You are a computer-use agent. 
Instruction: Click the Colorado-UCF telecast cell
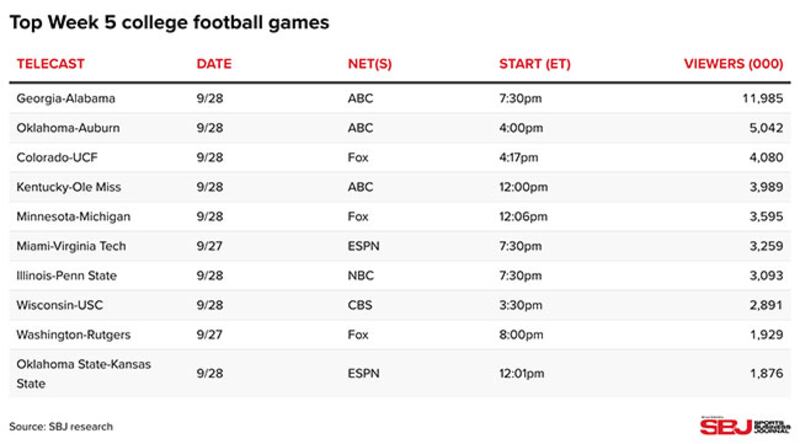click(56, 157)
